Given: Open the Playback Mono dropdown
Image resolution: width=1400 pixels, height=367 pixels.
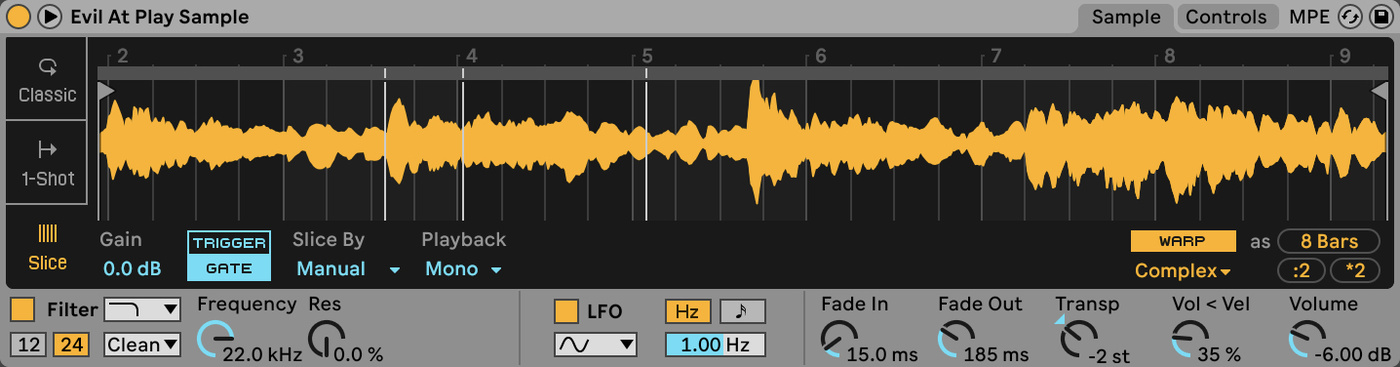Looking at the screenshot, I should [x=463, y=269].
